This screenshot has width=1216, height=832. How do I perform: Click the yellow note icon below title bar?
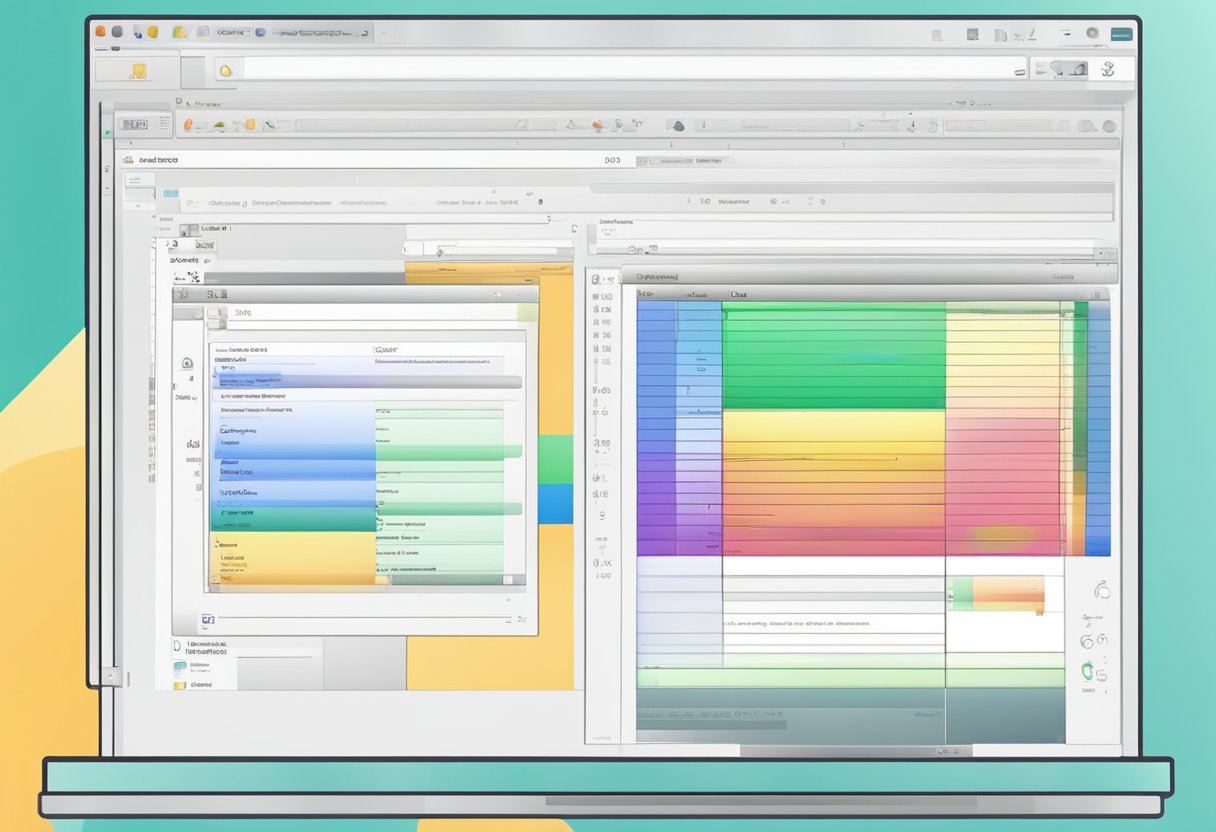tap(138, 71)
